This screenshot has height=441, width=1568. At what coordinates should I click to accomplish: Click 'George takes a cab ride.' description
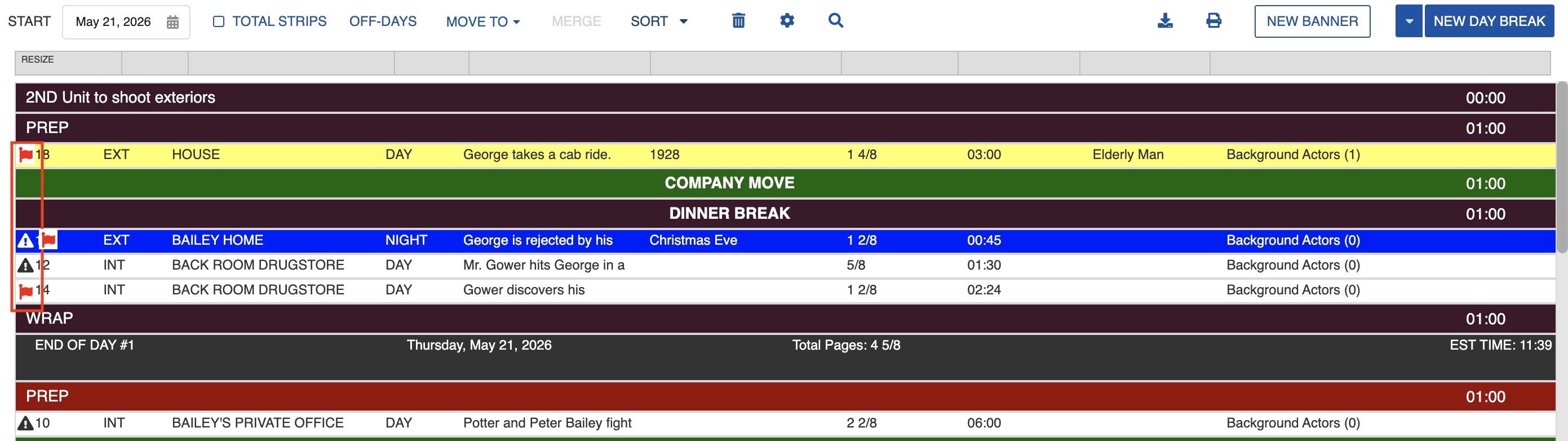click(x=537, y=155)
